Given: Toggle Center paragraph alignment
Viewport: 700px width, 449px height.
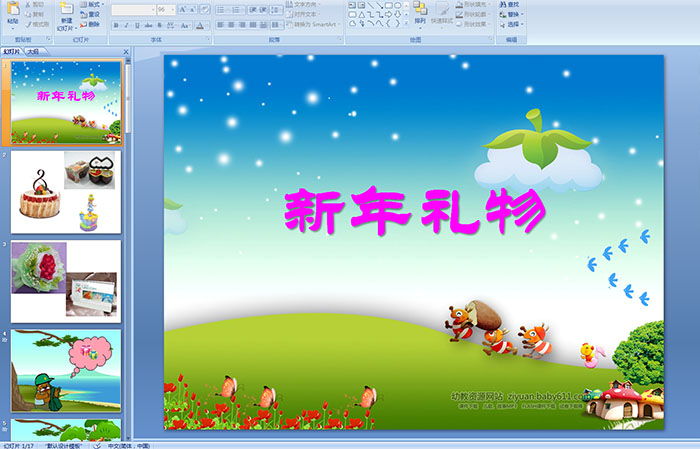Looking at the screenshot, I should click(231, 25).
